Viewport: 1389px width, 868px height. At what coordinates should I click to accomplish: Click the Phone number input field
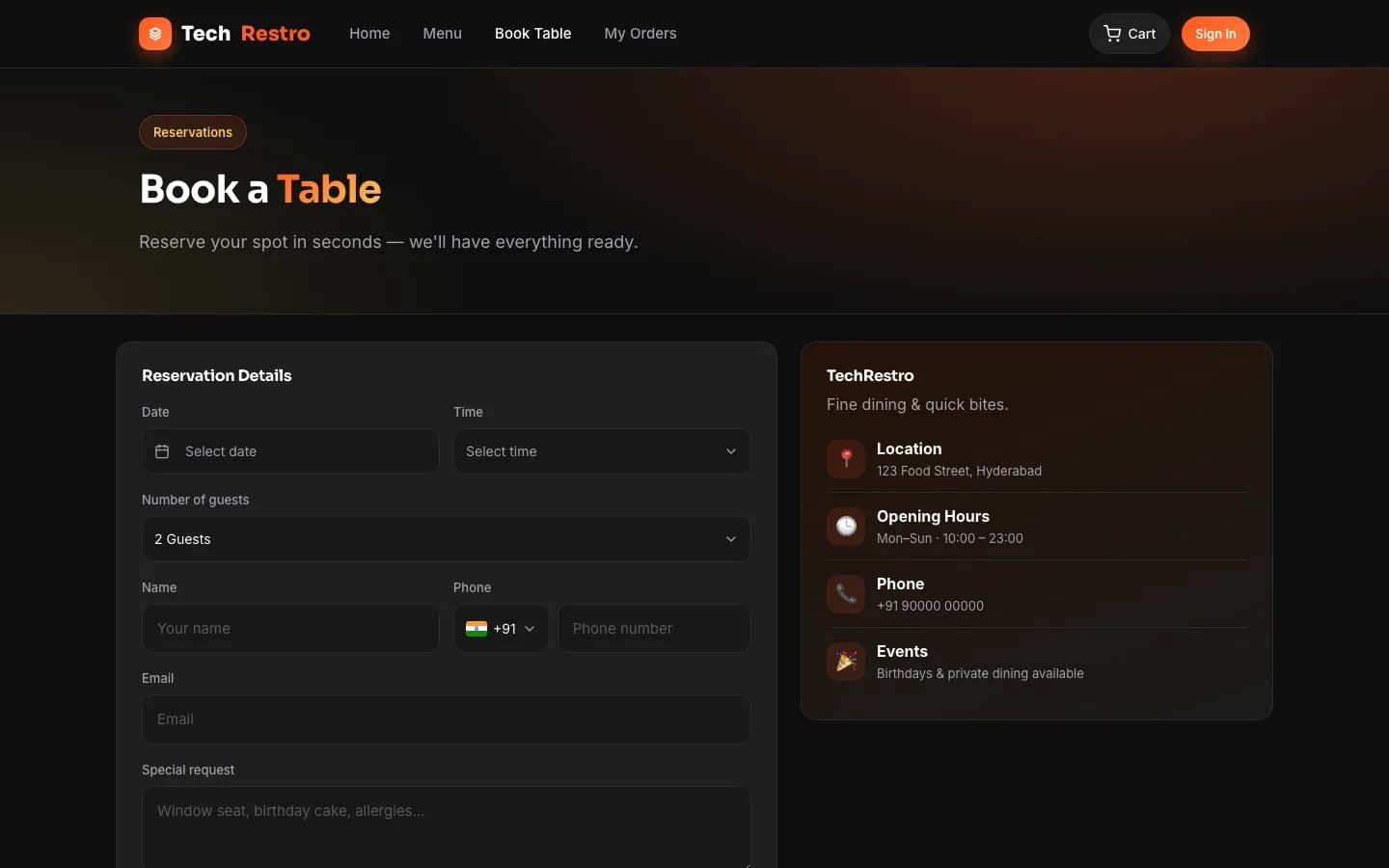click(x=654, y=629)
